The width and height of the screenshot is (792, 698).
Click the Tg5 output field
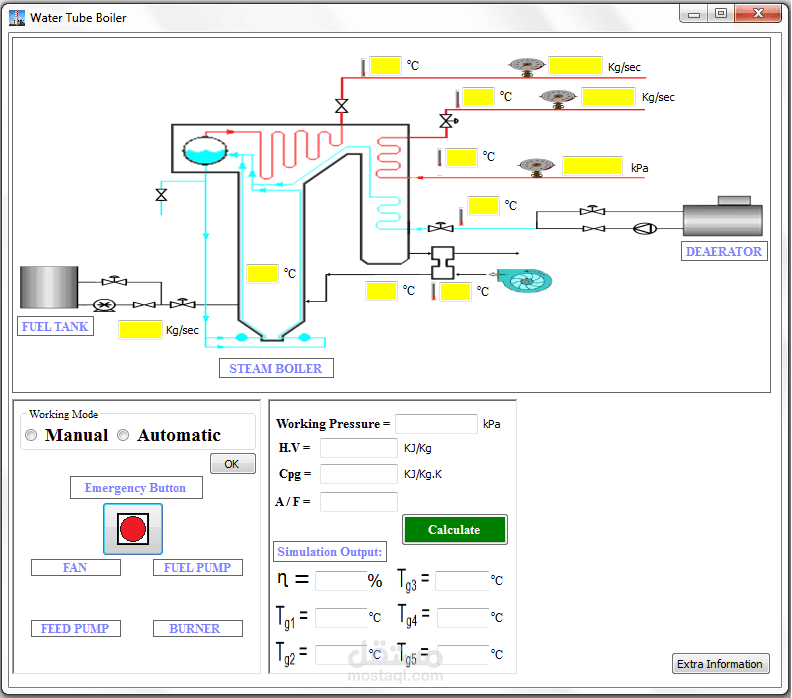pyautogui.click(x=463, y=654)
